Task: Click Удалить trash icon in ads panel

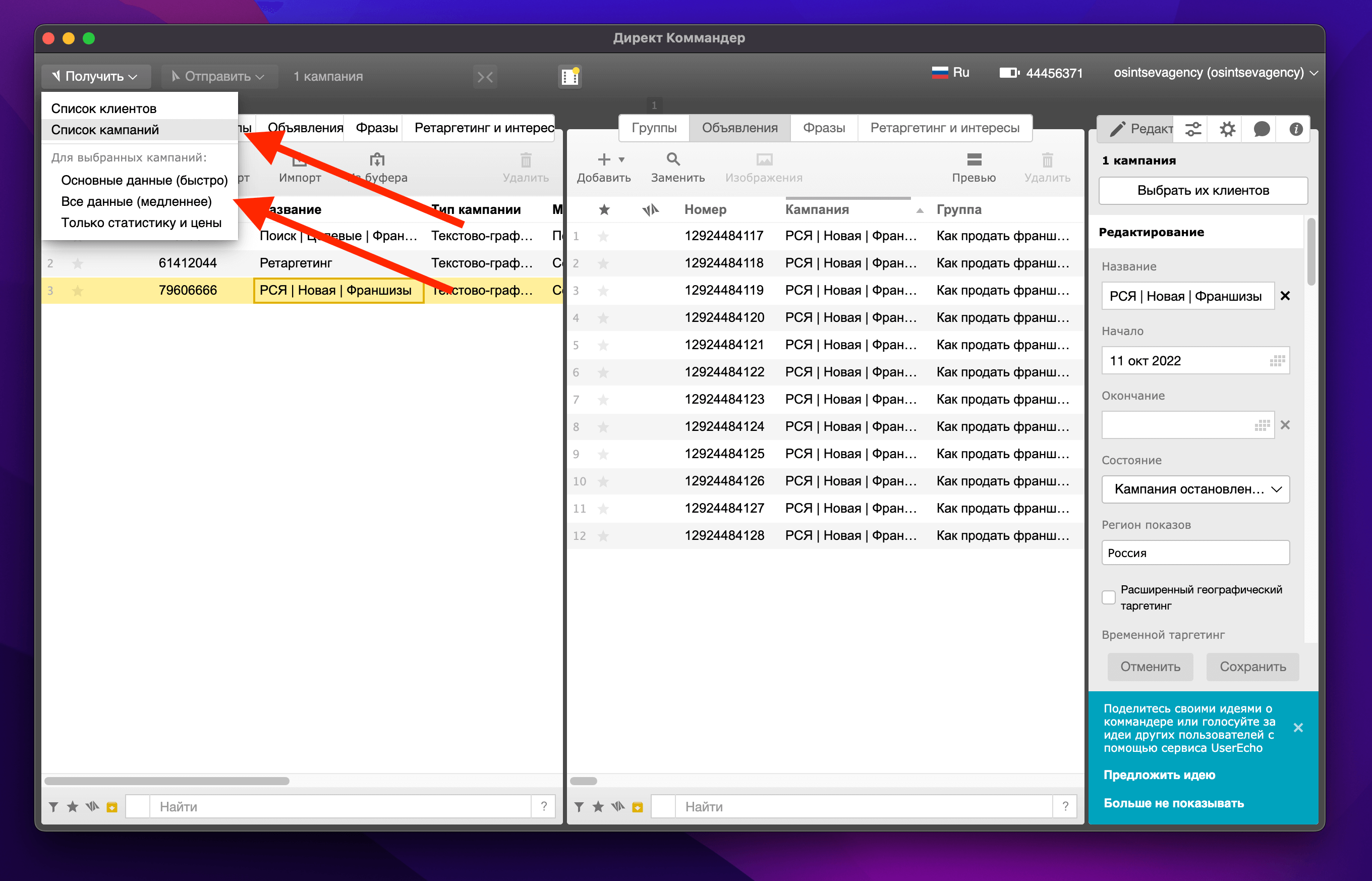Action: tap(1047, 159)
